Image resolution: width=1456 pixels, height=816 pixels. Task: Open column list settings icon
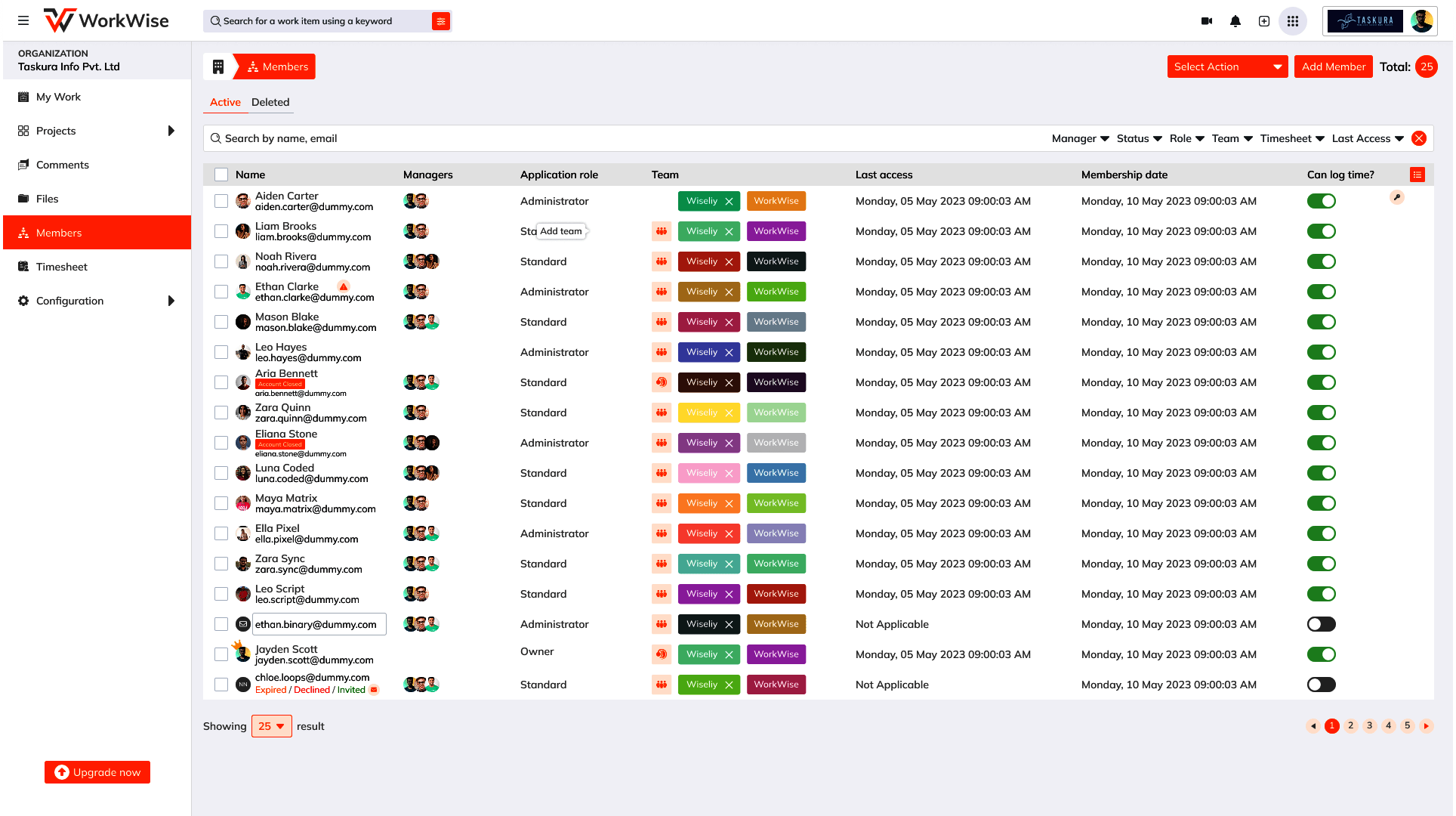1417,175
